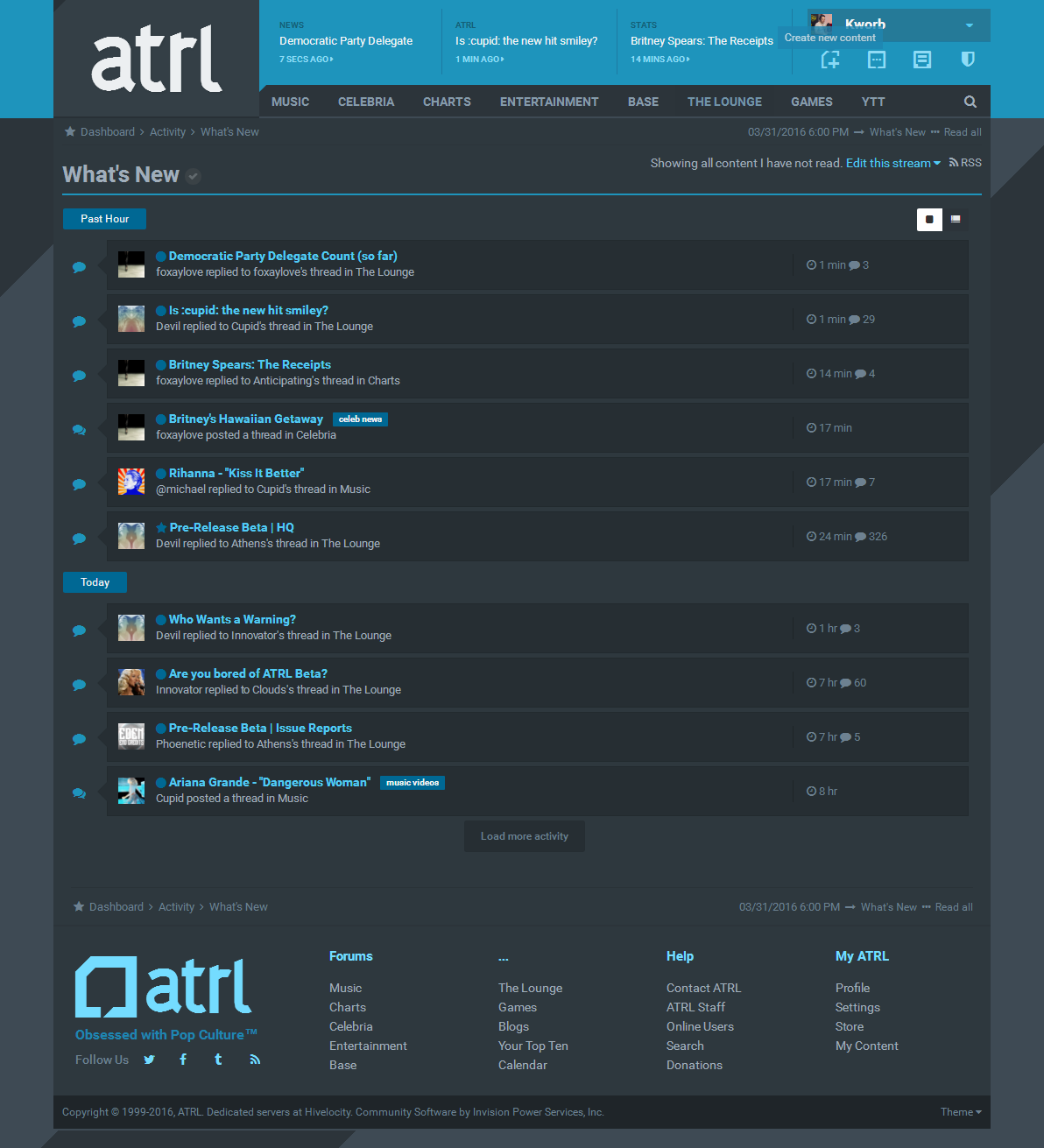Image resolution: width=1044 pixels, height=1148 pixels.
Task: Open Settings in the My ATRL footer column
Action: click(x=857, y=1007)
